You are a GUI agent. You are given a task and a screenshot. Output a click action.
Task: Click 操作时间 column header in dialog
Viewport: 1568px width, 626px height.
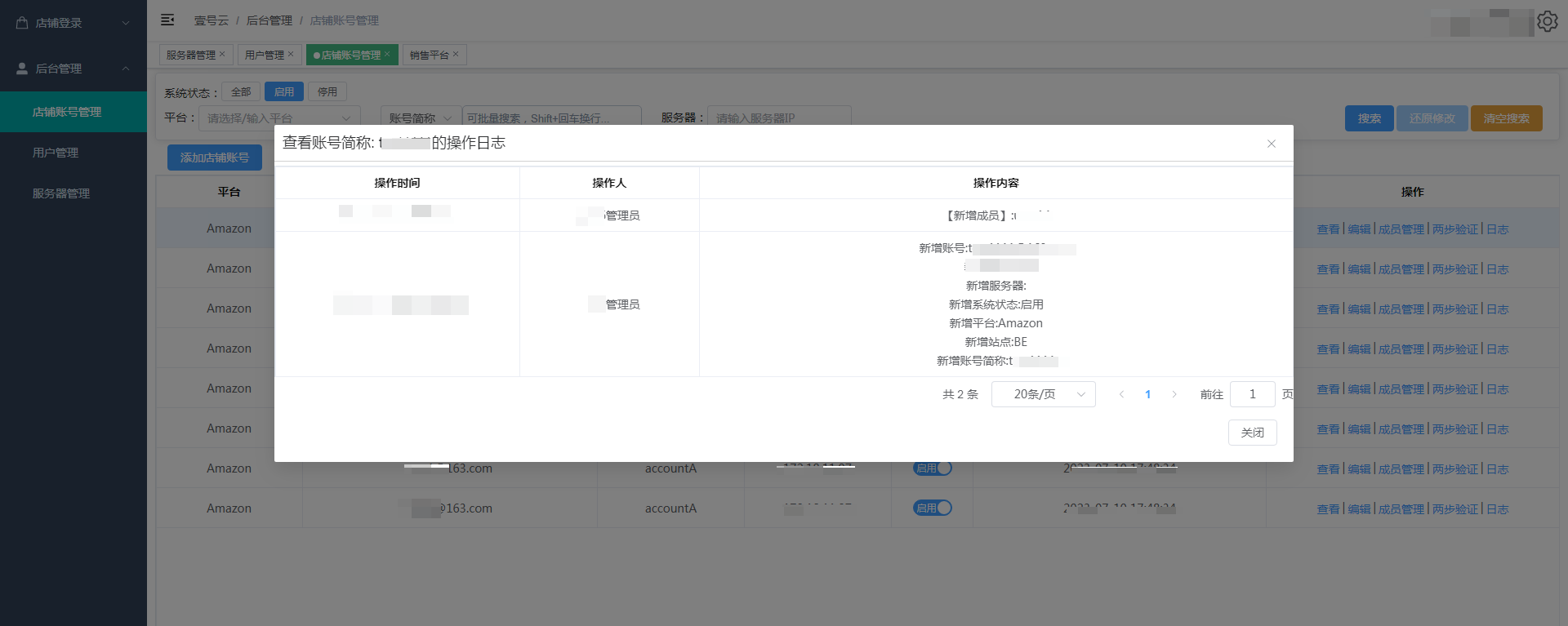click(x=397, y=183)
